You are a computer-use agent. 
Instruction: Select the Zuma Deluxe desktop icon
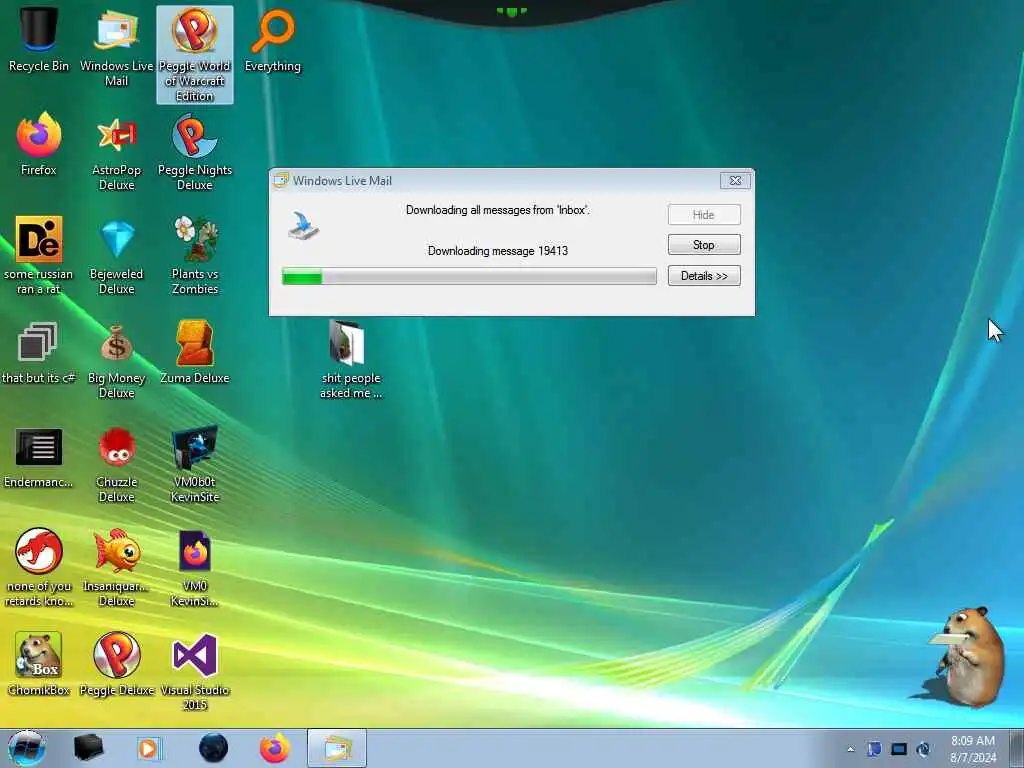click(x=195, y=353)
